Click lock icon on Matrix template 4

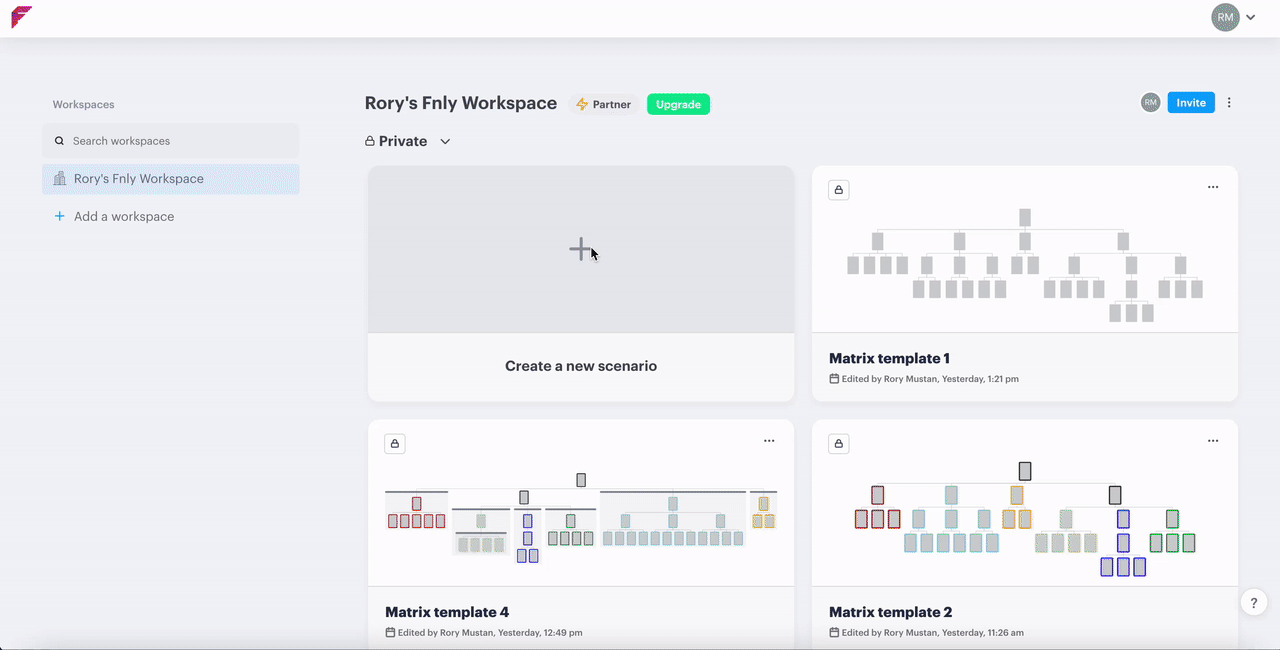point(395,444)
